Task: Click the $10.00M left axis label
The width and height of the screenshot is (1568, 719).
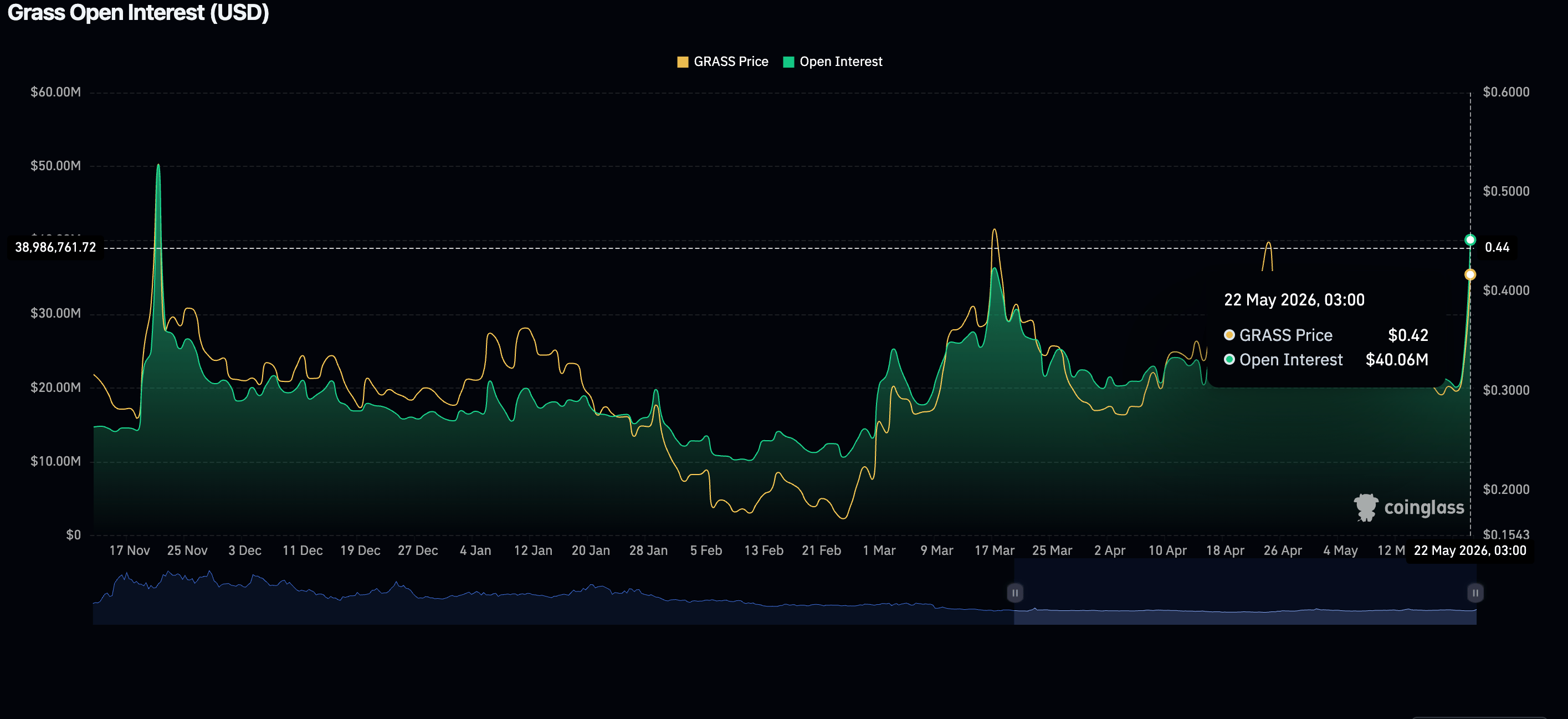Action: click(x=55, y=461)
